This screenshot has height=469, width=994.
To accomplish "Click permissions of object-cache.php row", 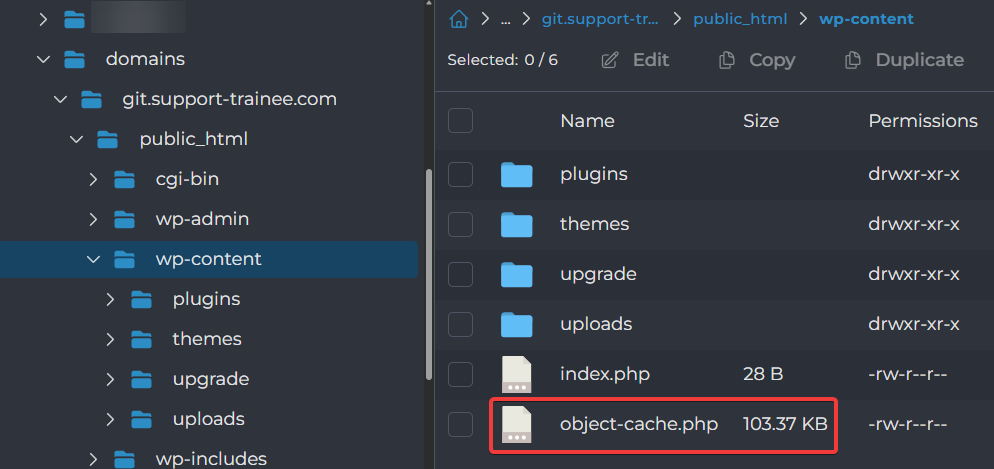I will click(x=907, y=425).
